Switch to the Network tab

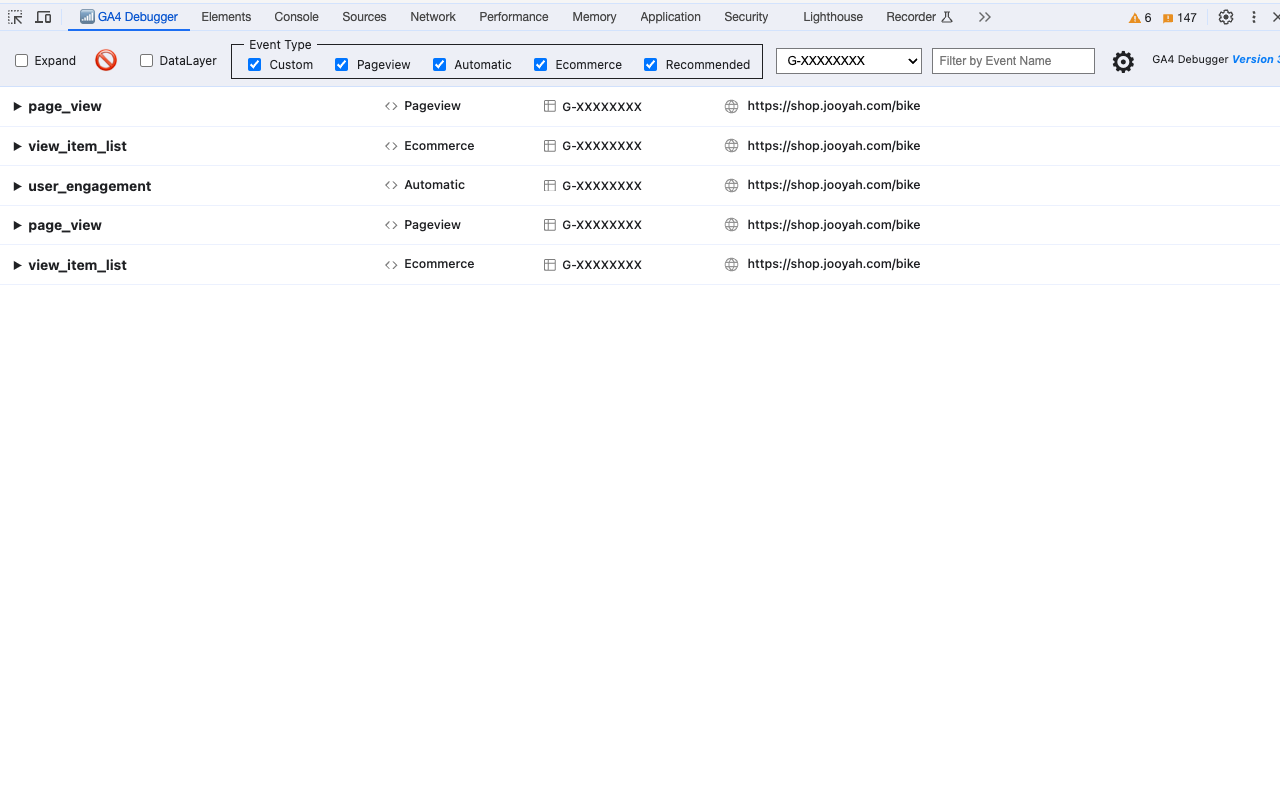click(x=432, y=17)
